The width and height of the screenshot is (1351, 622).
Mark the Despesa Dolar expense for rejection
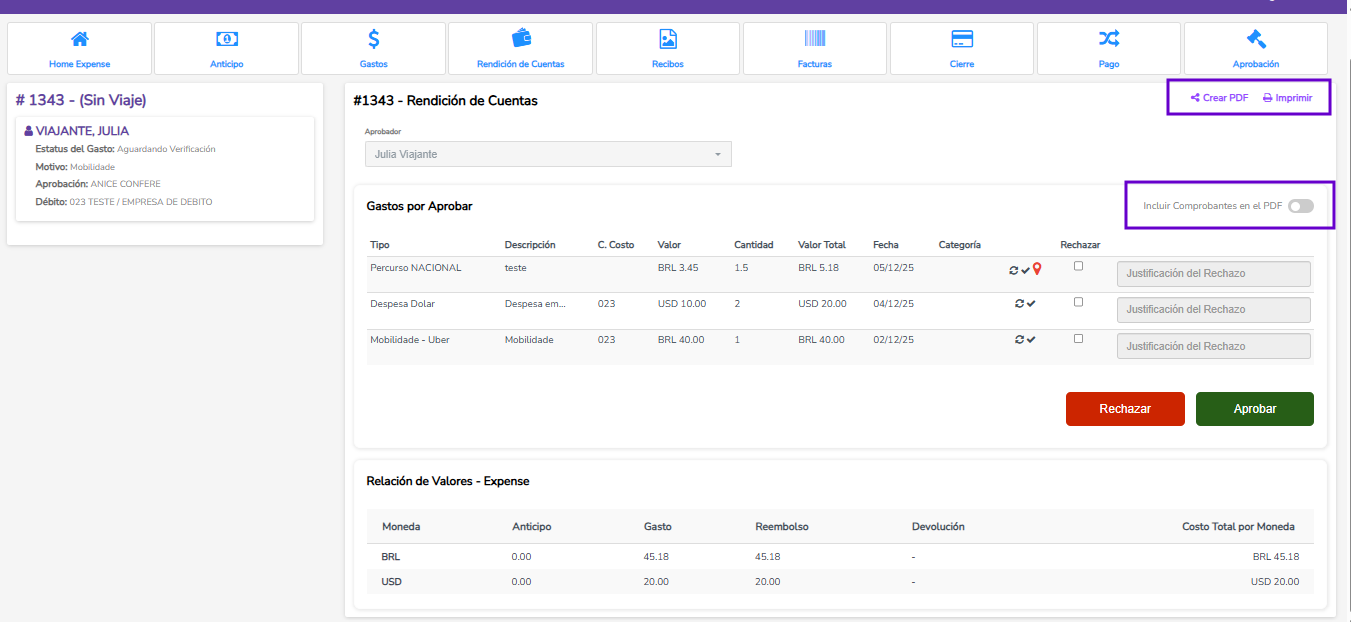(x=1078, y=302)
